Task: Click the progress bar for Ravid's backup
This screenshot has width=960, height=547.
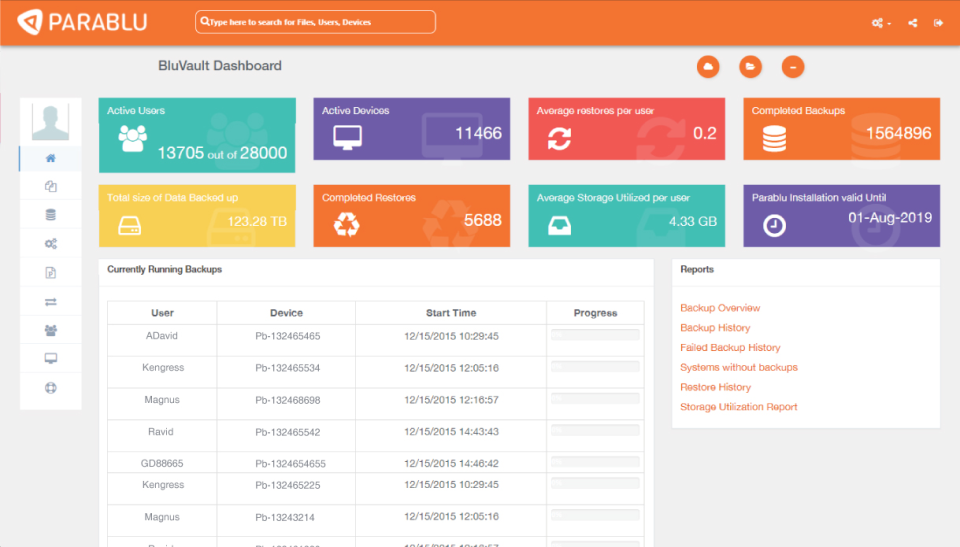Action: (595, 430)
